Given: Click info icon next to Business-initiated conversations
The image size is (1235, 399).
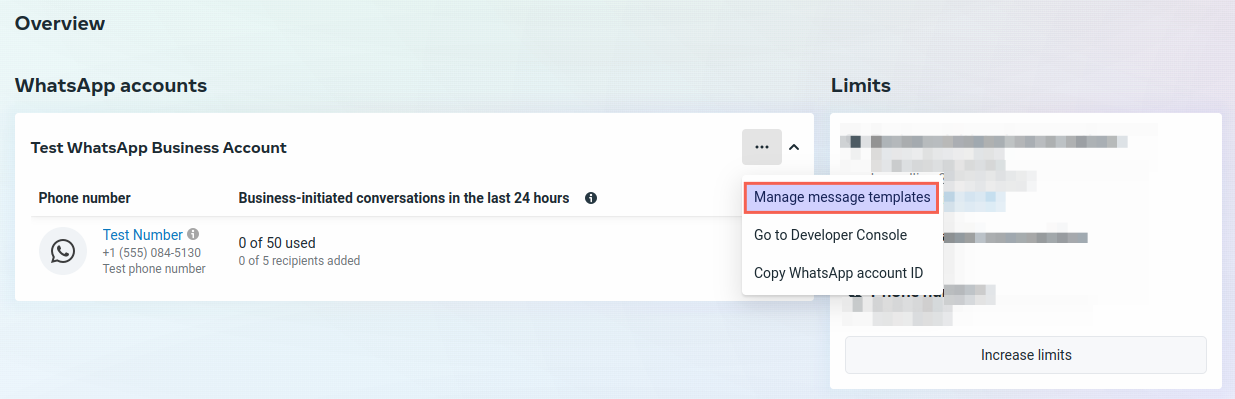Looking at the screenshot, I should (591, 198).
